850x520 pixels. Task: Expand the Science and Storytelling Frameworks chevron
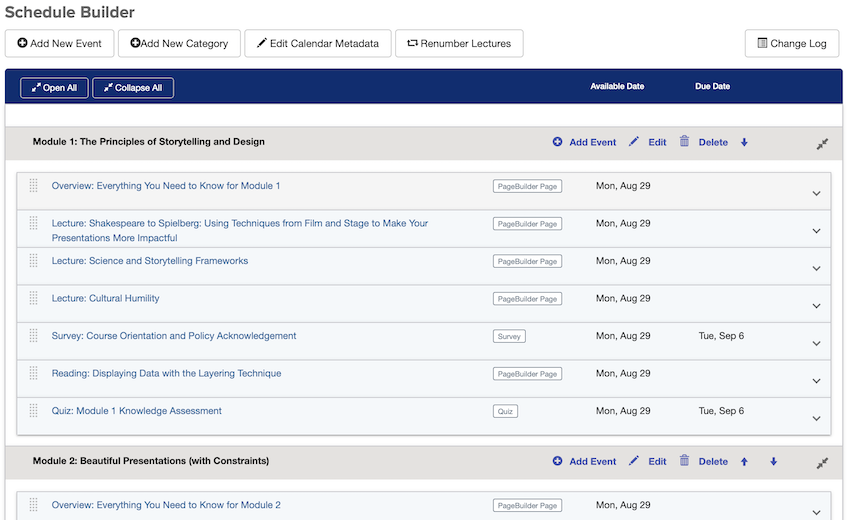(x=816, y=268)
